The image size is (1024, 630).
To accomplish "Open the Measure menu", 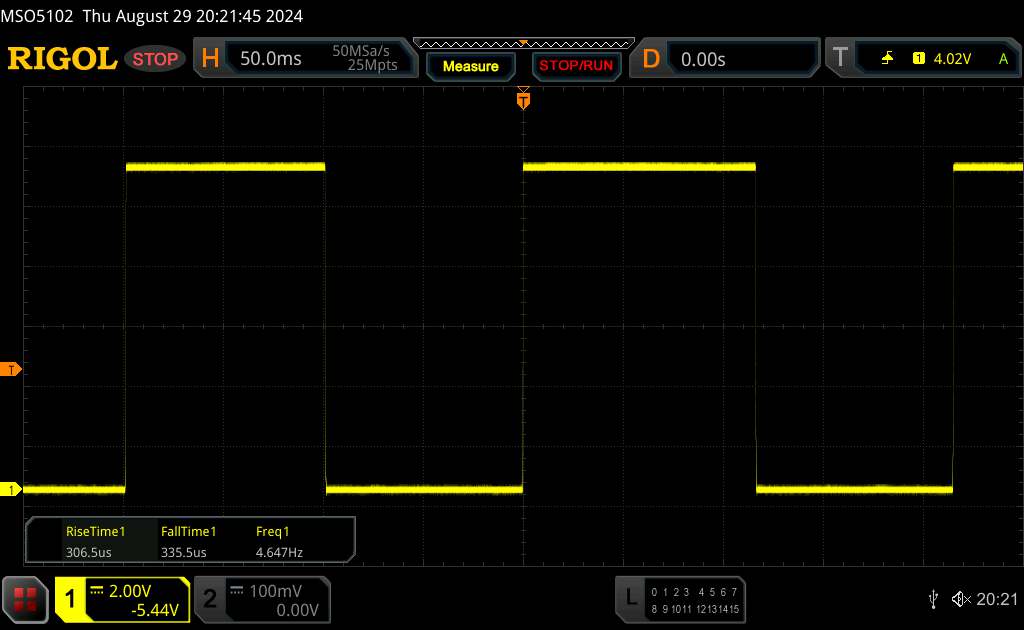I will [x=470, y=66].
